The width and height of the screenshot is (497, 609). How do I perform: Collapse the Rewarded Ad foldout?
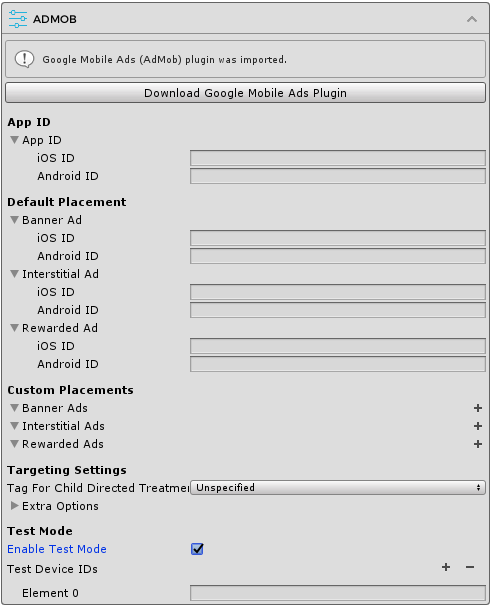[x=14, y=328]
